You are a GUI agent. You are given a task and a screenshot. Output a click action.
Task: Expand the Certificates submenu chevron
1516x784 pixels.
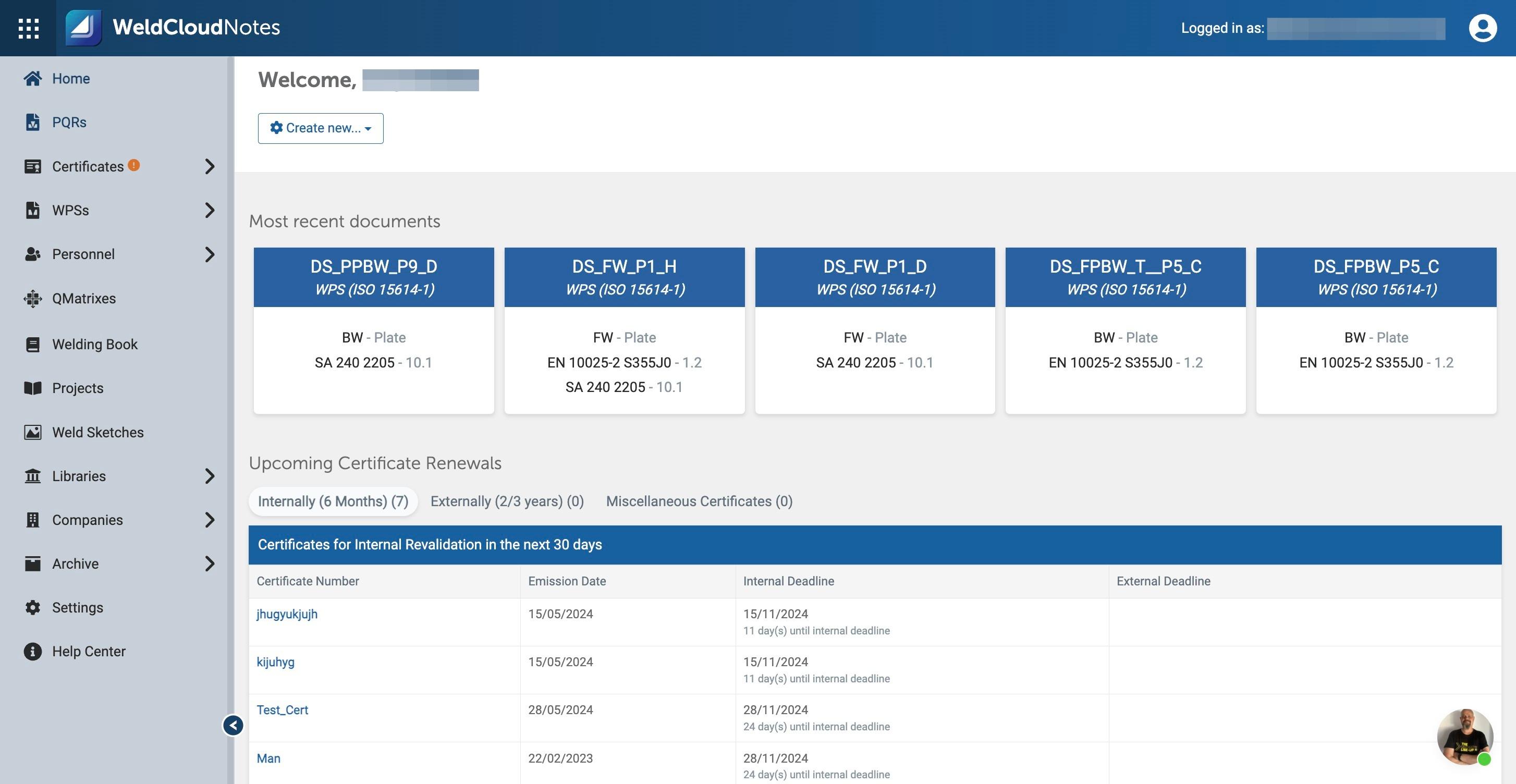point(210,167)
